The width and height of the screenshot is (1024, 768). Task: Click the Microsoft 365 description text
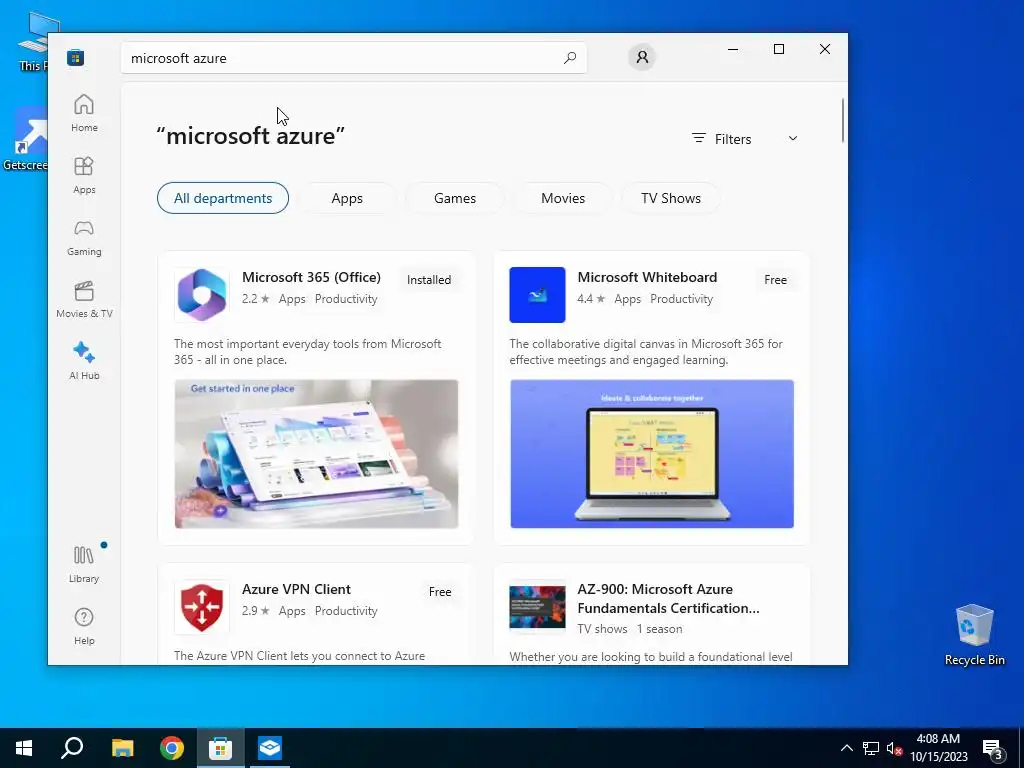(308, 351)
